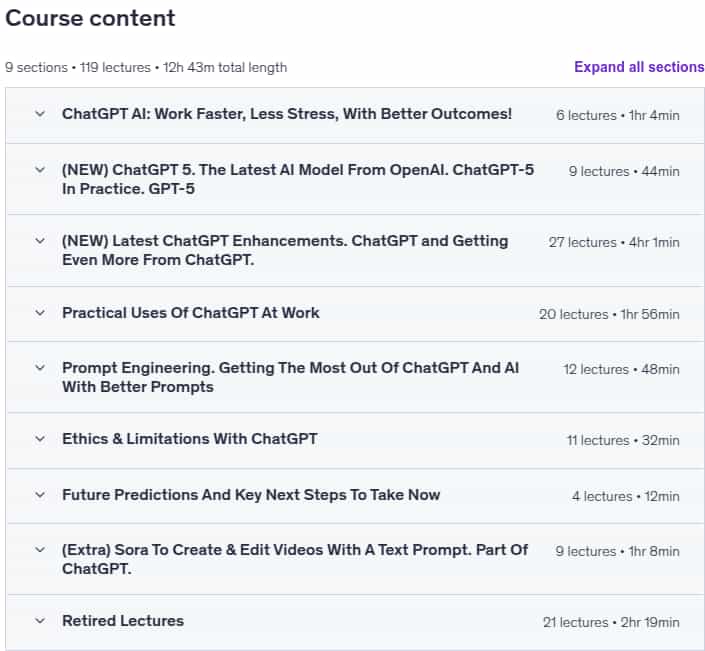This screenshot has width=705, height=651.
Task: Expand the 'Latest ChatGPT Enhancements' section chevron
Action: click(40, 241)
